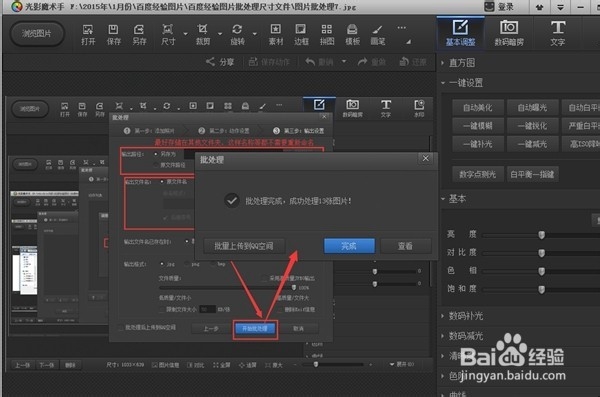The height and width of the screenshot is (397, 600).
Task: Open the title bar main menu dropdown
Action: pos(560,7)
